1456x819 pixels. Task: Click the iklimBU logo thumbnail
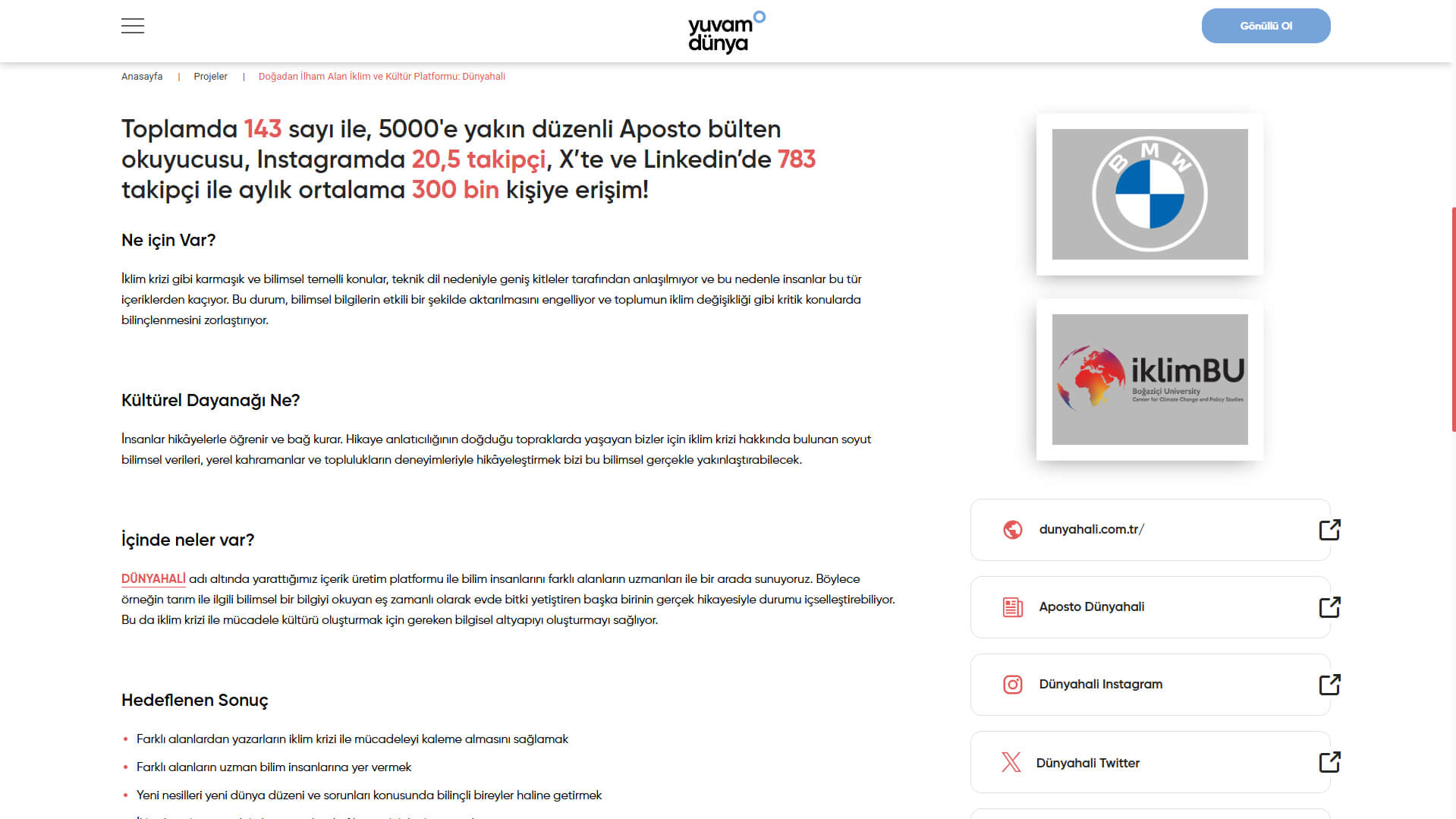[x=1149, y=380]
